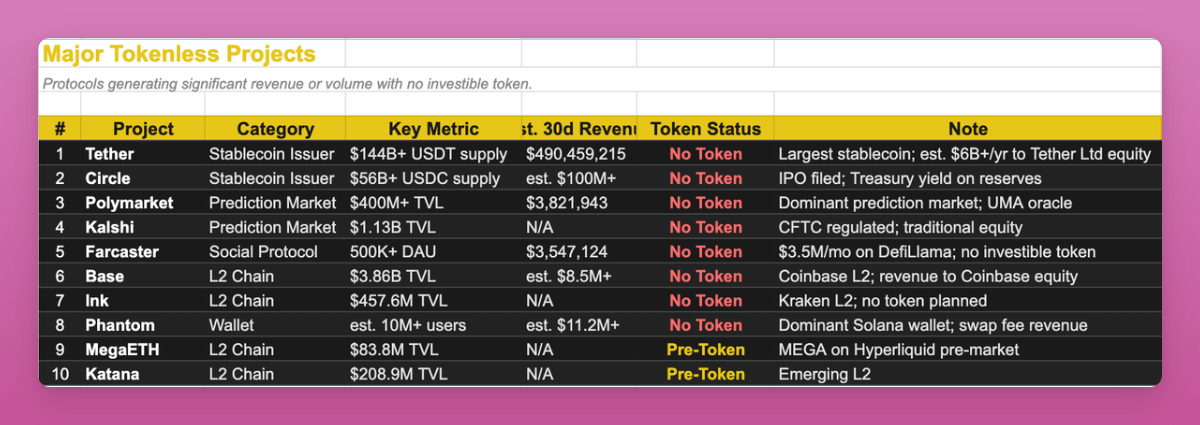Image resolution: width=1200 pixels, height=425 pixels.
Task: Select the 'est. 10M+ users' cell
Action: (x=434, y=325)
